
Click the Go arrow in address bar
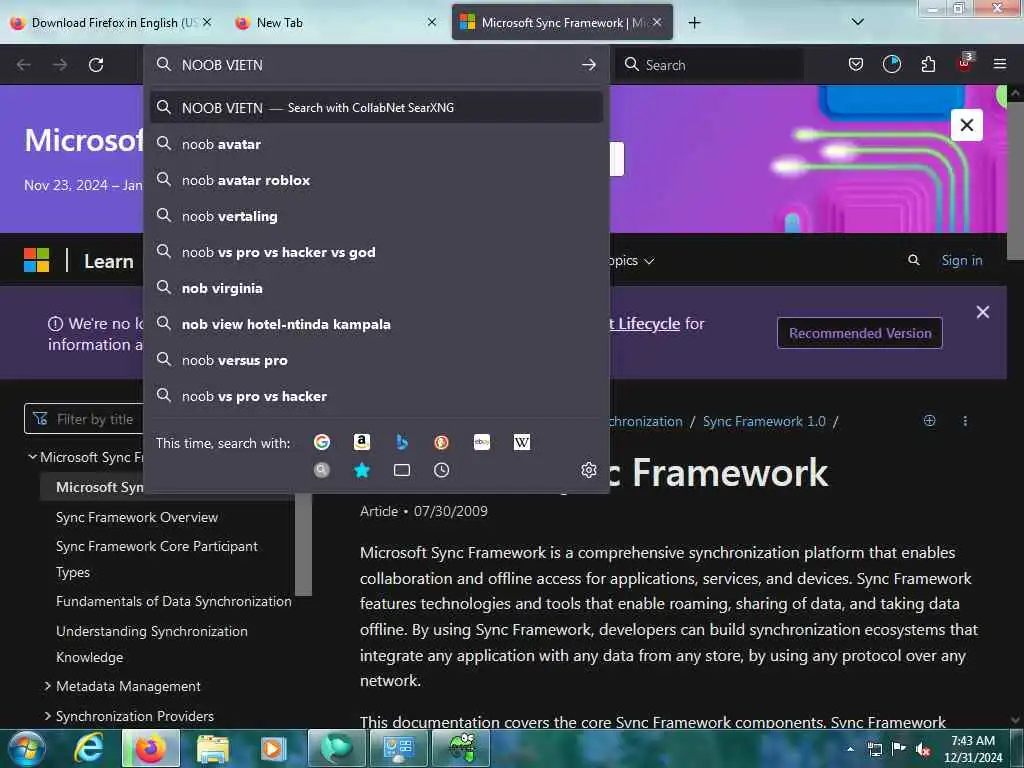(x=588, y=65)
